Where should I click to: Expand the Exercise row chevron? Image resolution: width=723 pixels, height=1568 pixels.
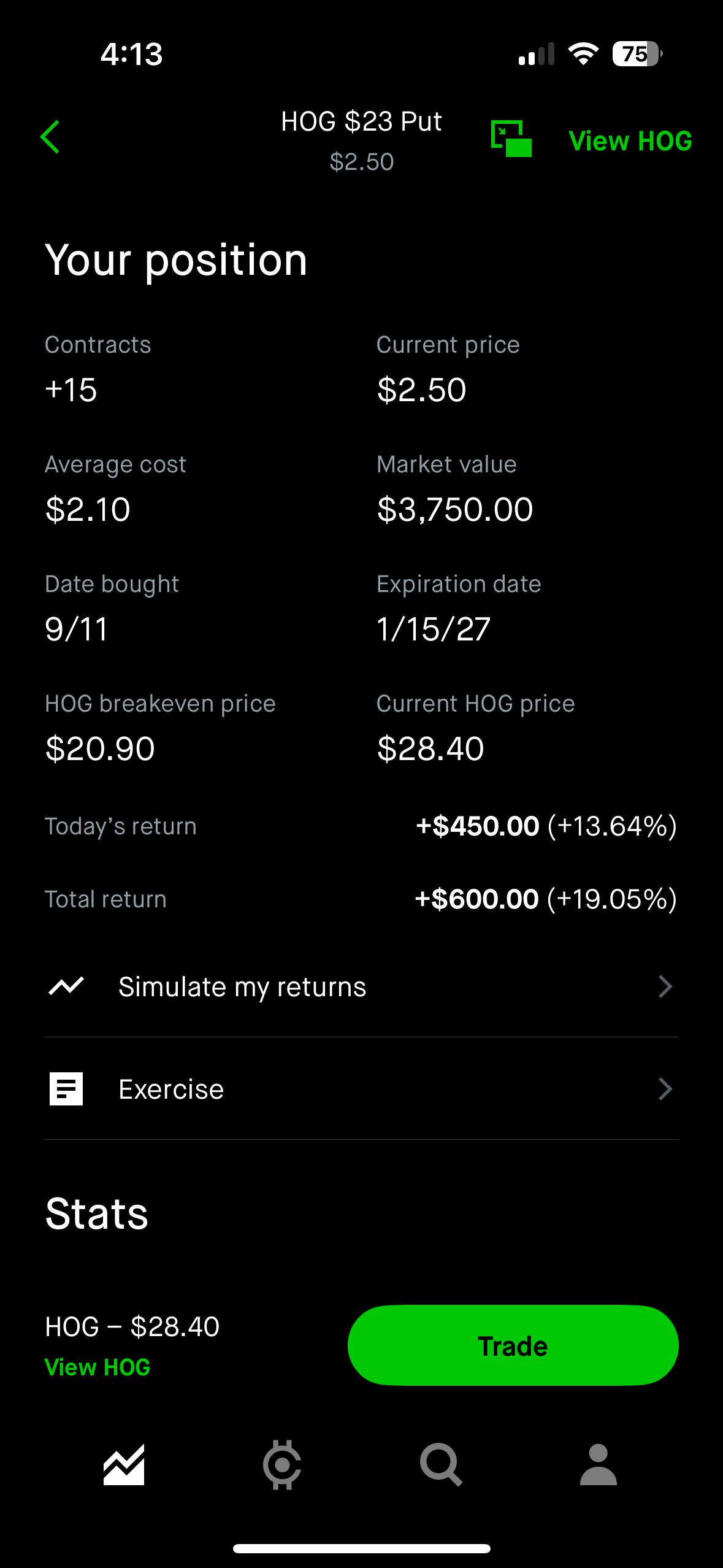pyautogui.click(x=665, y=1089)
